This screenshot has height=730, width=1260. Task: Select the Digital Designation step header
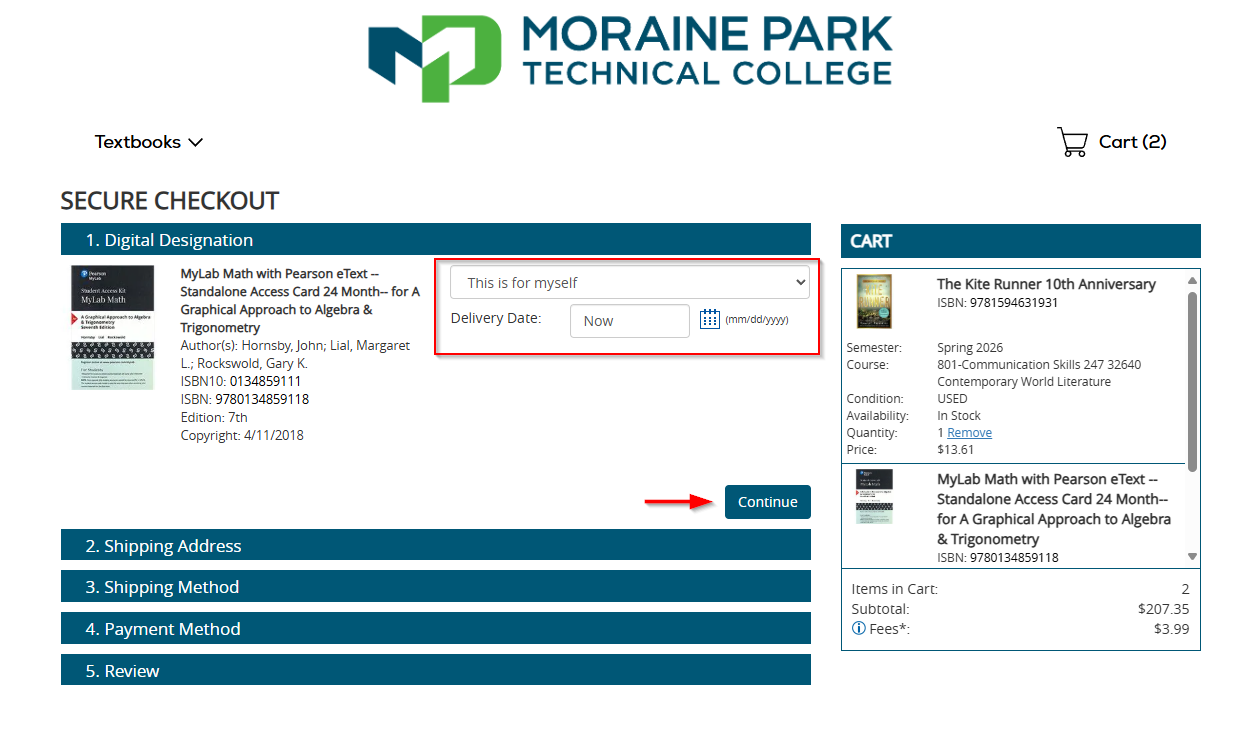pyautogui.click(x=435, y=240)
